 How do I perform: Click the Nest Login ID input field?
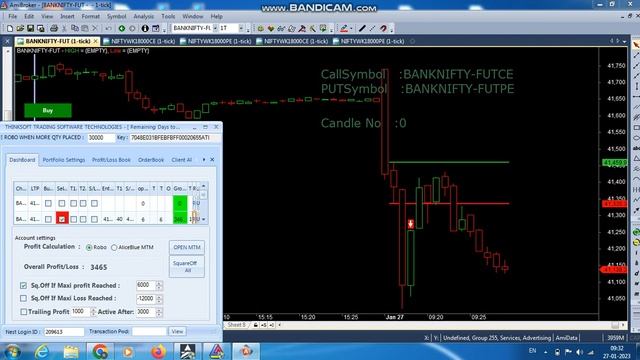pyautogui.click(x=64, y=332)
